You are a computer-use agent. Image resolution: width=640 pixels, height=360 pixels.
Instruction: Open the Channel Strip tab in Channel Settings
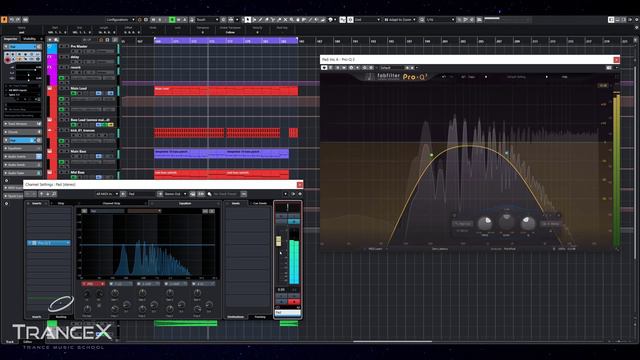pyautogui.click(x=111, y=203)
